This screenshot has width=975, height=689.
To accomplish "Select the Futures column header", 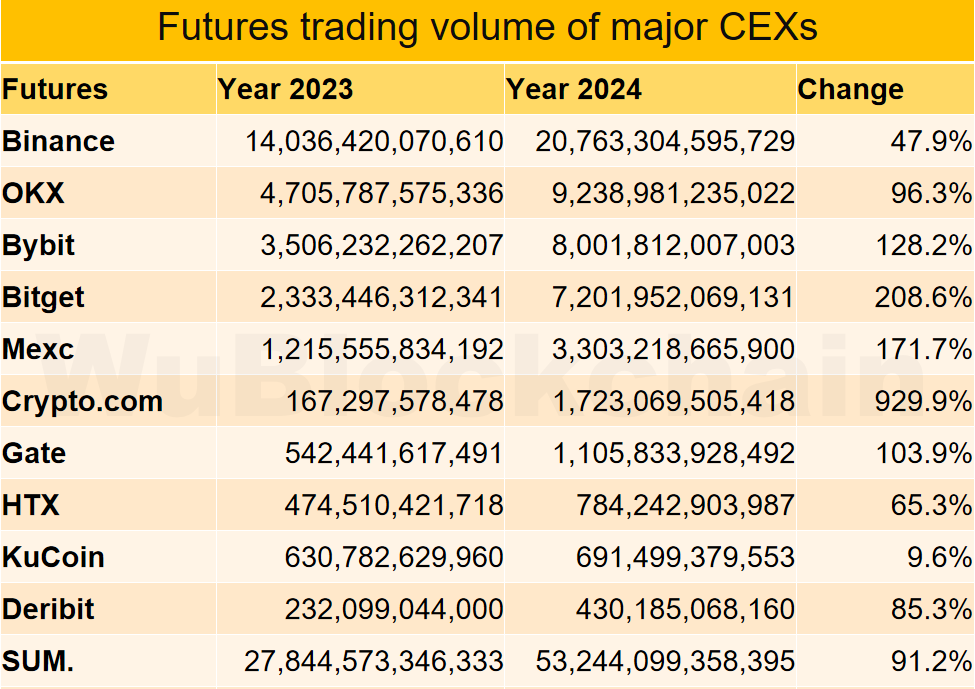I will pos(55,89).
